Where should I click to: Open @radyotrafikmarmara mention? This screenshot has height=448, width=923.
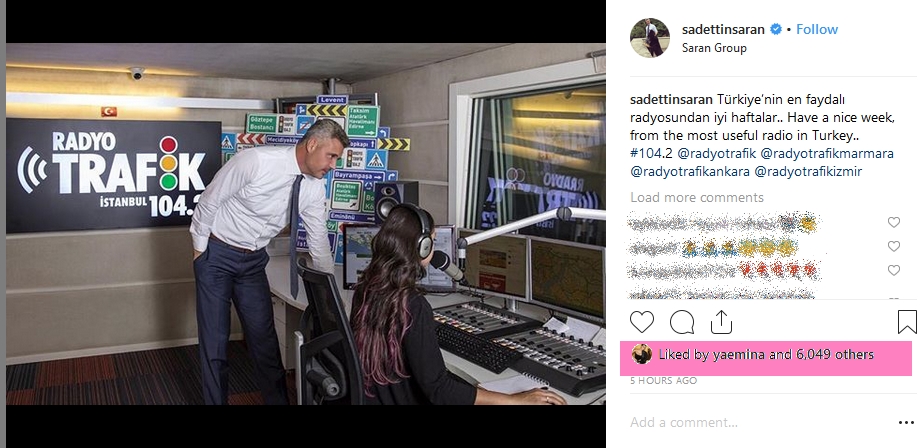tap(827, 154)
